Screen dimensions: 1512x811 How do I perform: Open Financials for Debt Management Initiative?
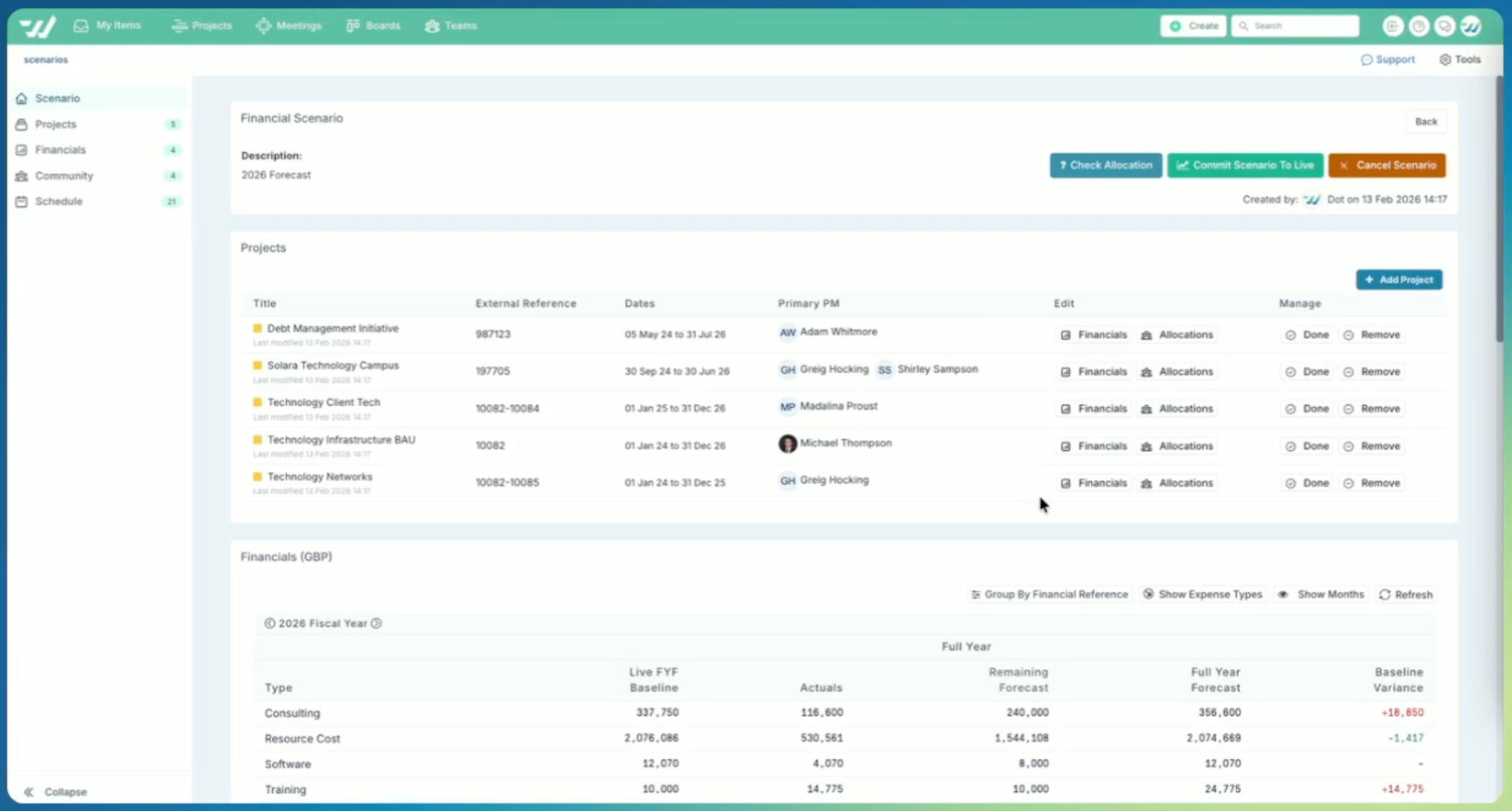click(1094, 335)
